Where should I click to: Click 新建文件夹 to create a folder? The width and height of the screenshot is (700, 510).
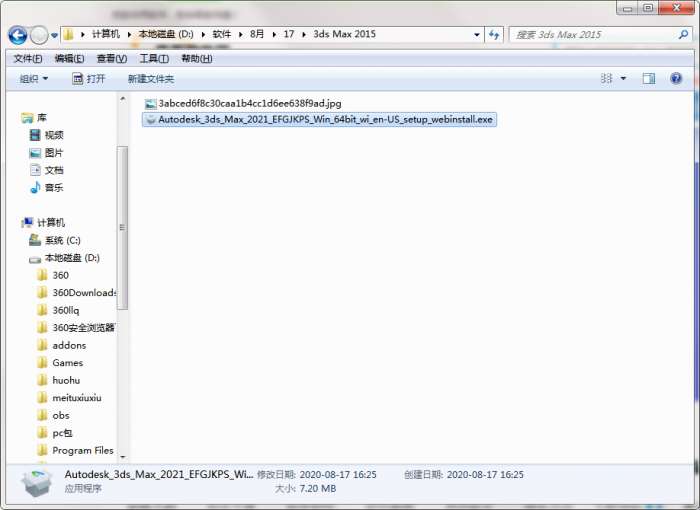click(150, 79)
